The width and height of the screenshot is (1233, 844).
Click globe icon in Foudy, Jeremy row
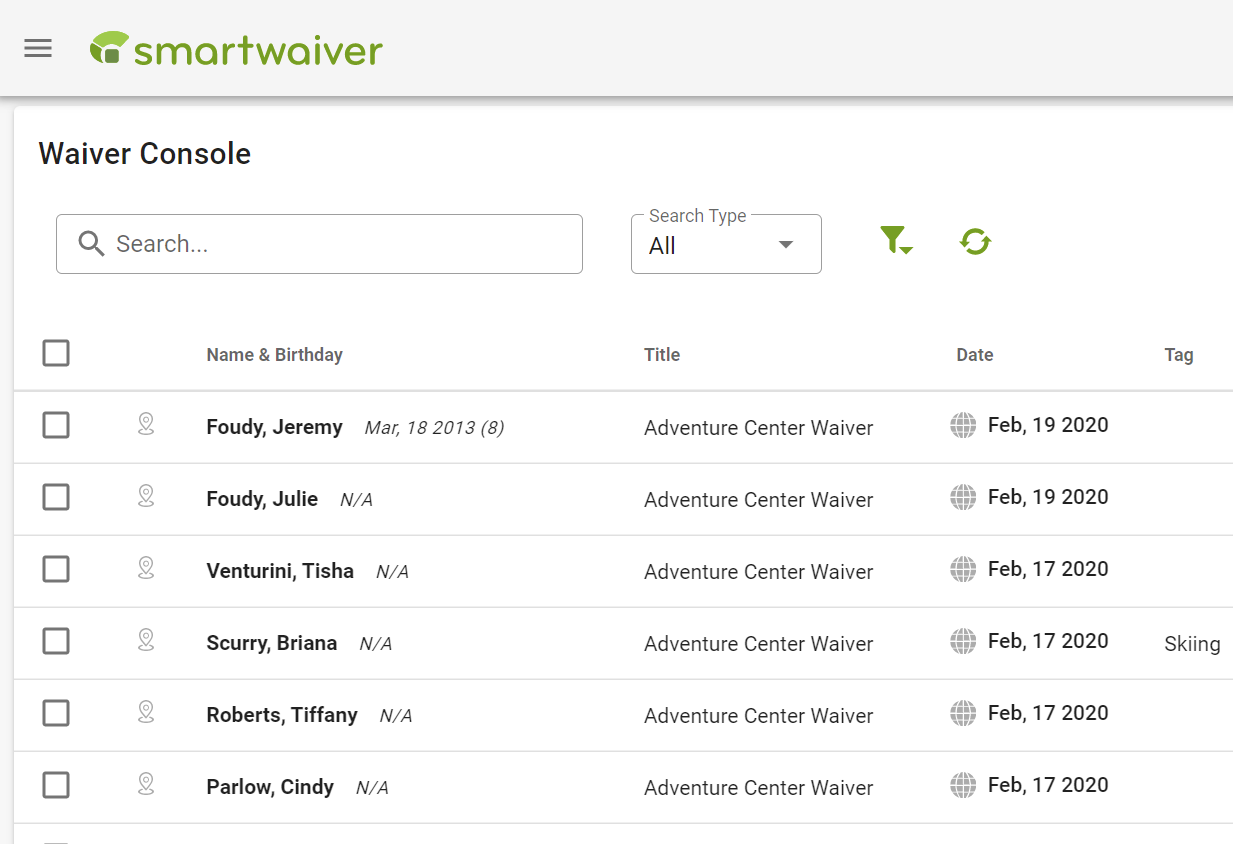(963, 426)
